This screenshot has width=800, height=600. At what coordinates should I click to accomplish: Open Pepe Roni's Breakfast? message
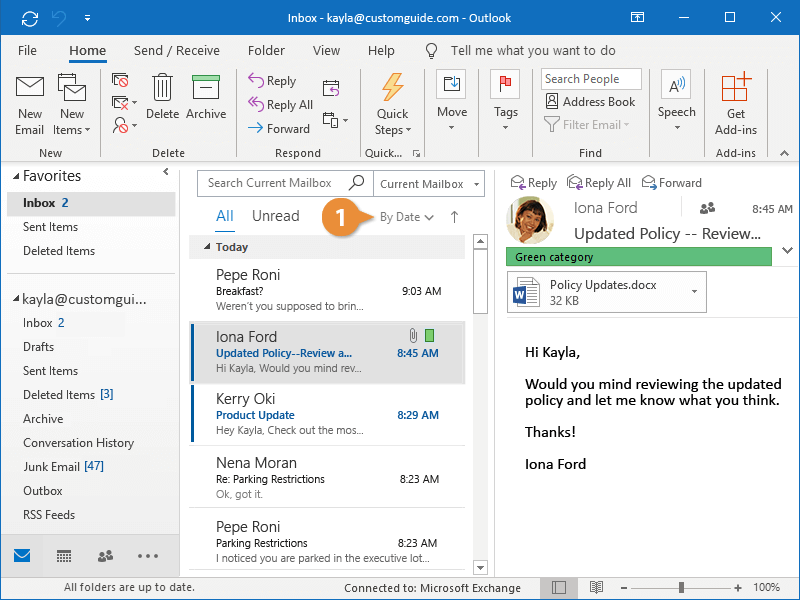pyautogui.click(x=327, y=290)
